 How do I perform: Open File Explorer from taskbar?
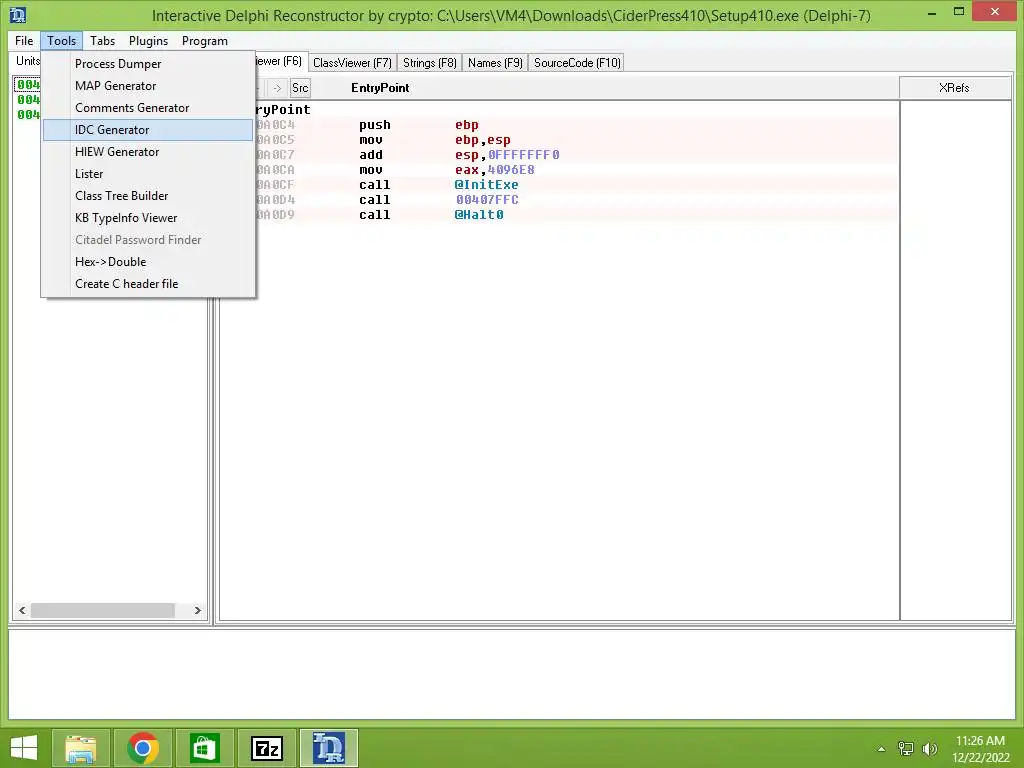[x=81, y=748]
